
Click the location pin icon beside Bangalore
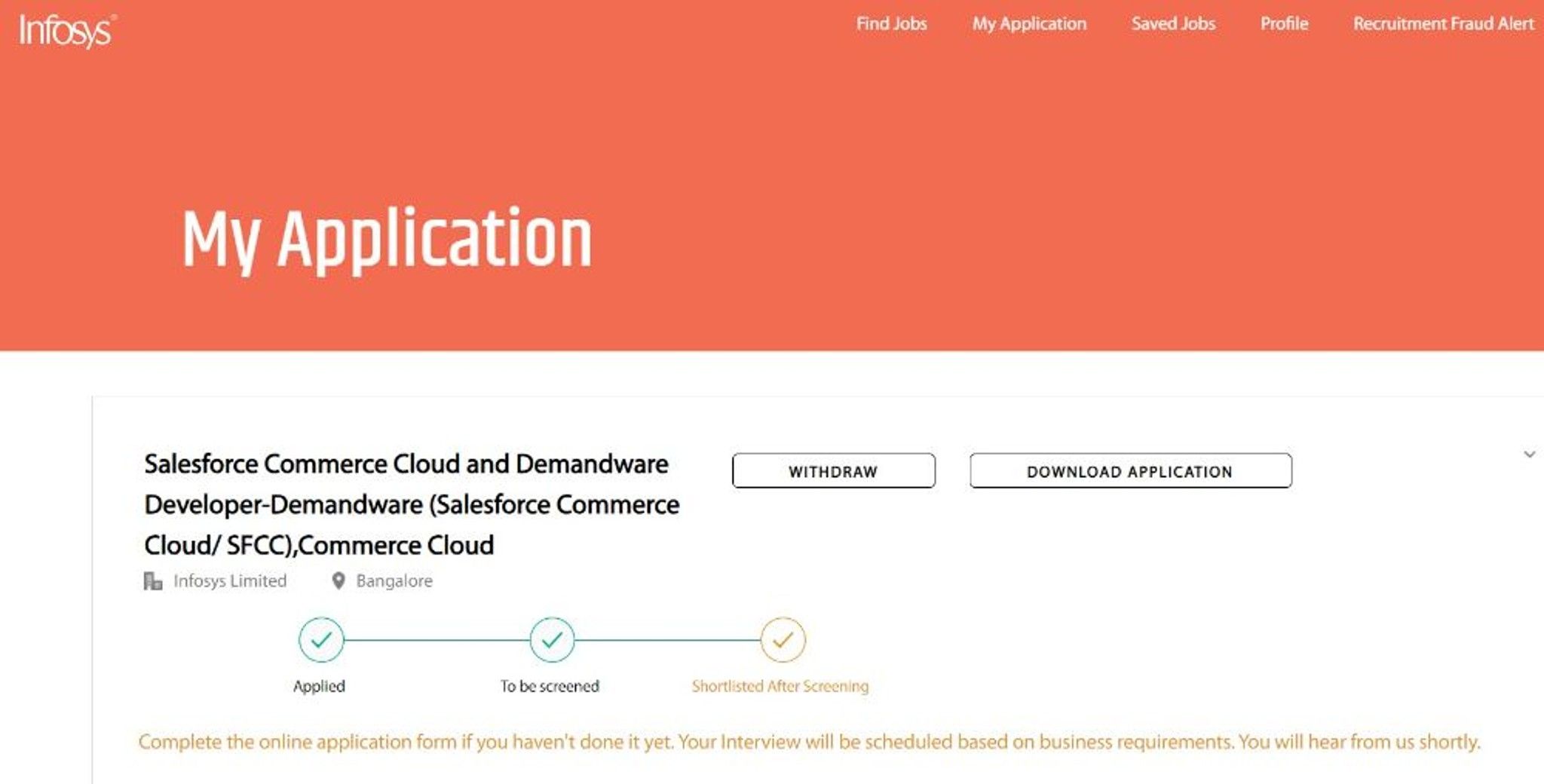click(x=339, y=581)
